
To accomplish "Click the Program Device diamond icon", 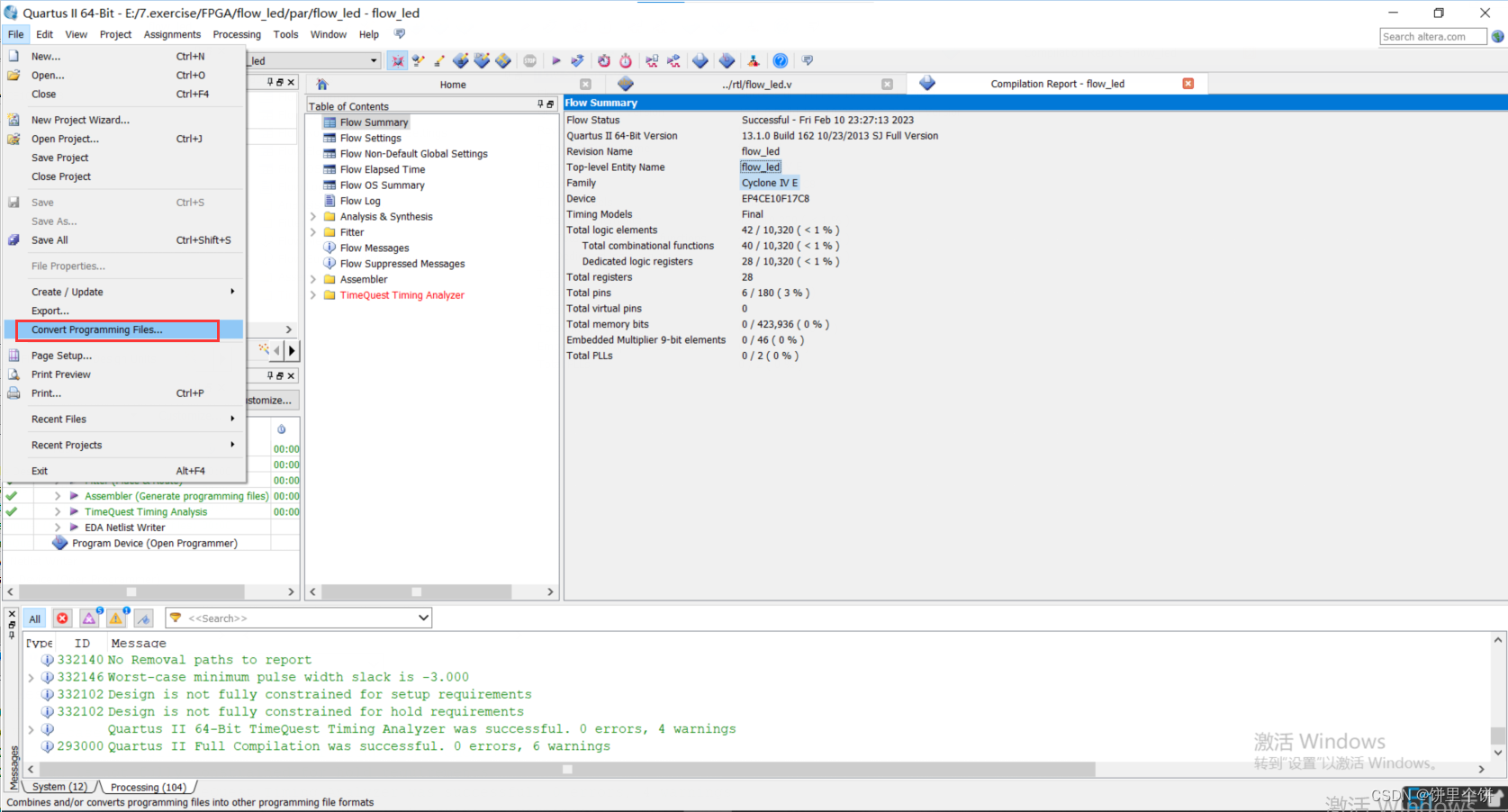I will point(59,543).
